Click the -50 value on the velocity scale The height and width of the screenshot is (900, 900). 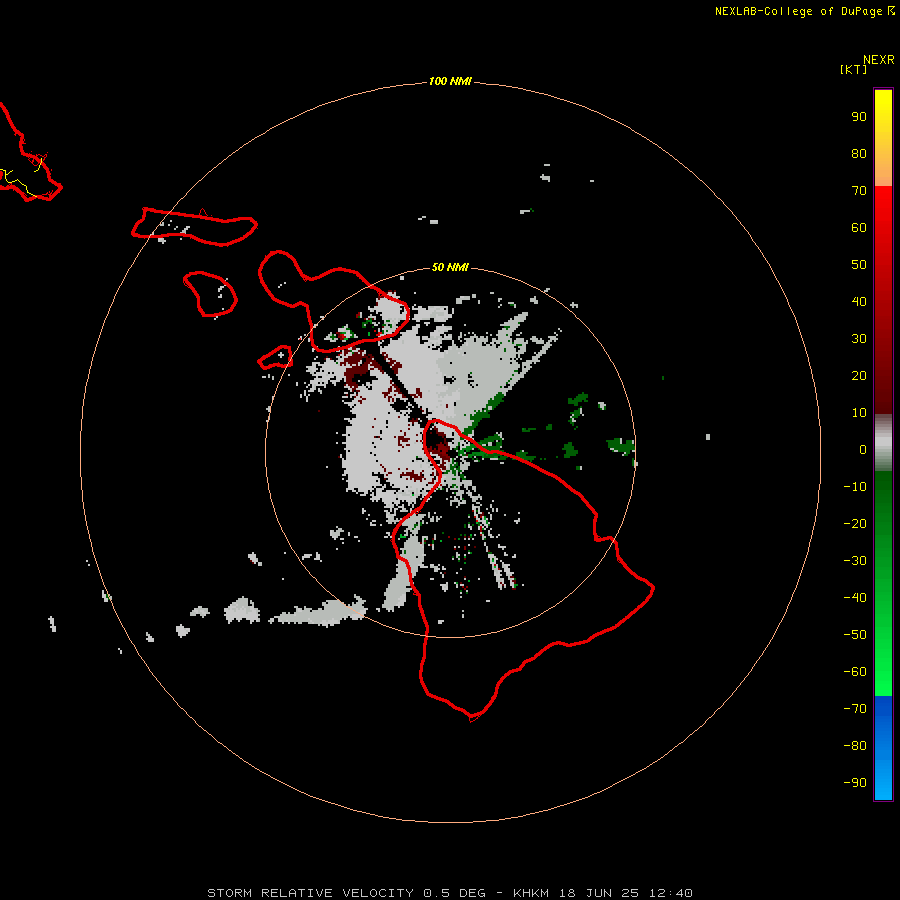855,635
